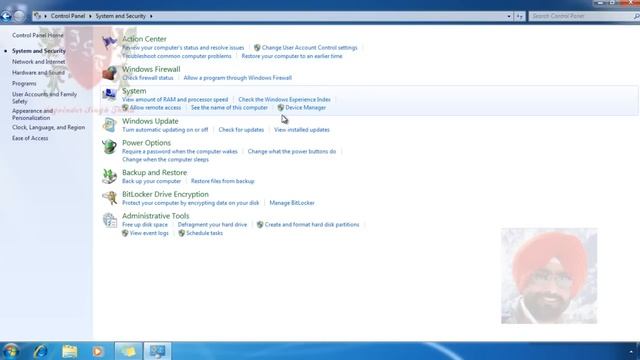Open Device Manager link

(305, 108)
